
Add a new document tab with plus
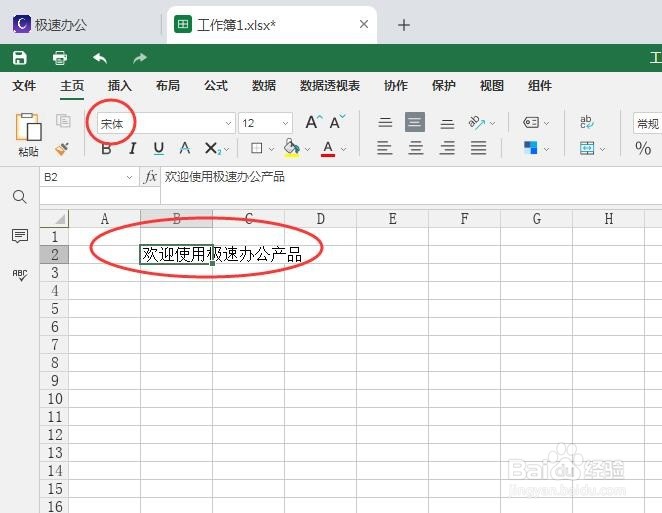[404, 25]
